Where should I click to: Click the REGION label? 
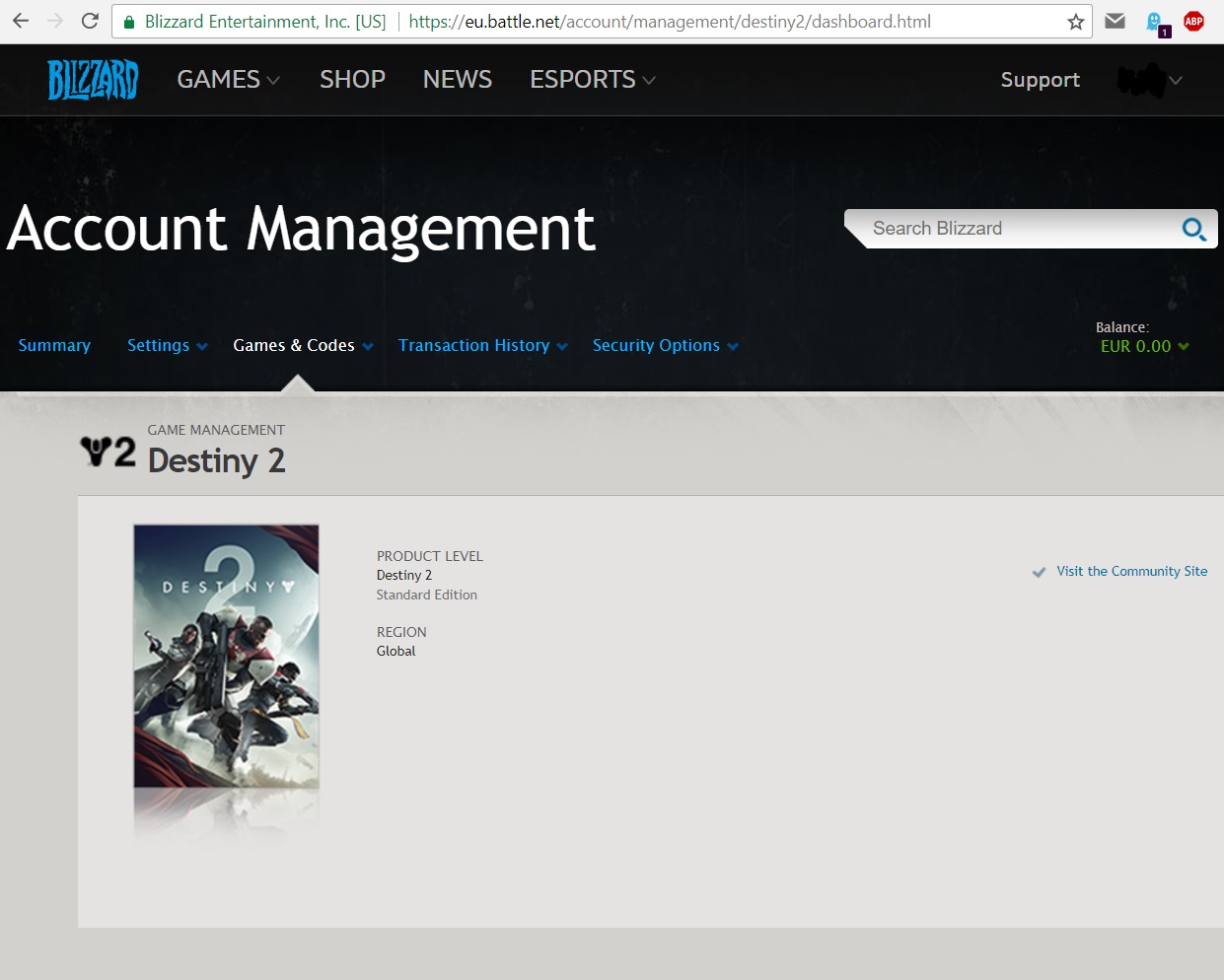point(401,632)
